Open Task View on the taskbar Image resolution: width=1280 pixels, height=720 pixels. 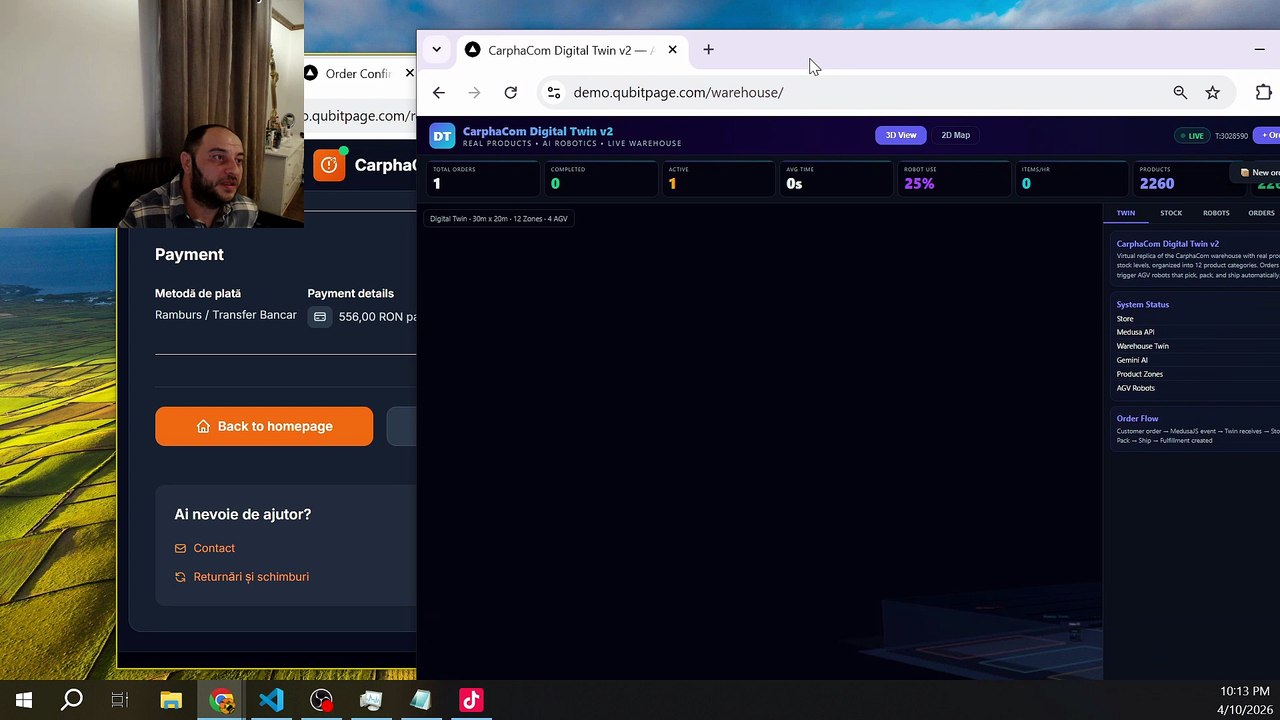(x=120, y=700)
